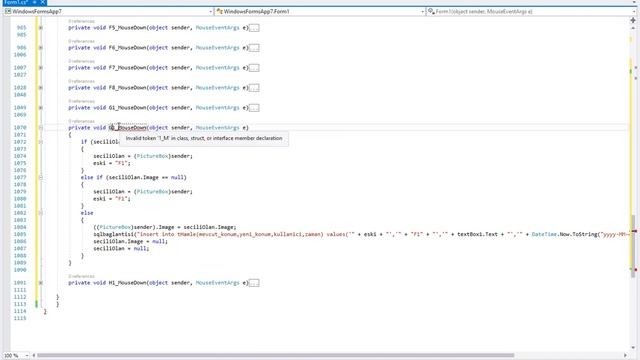The width and height of the screenshot is (640, 360).
Task: Collapse the else block at line 1082
Action: pyautogui.click(x=40, y=213)
